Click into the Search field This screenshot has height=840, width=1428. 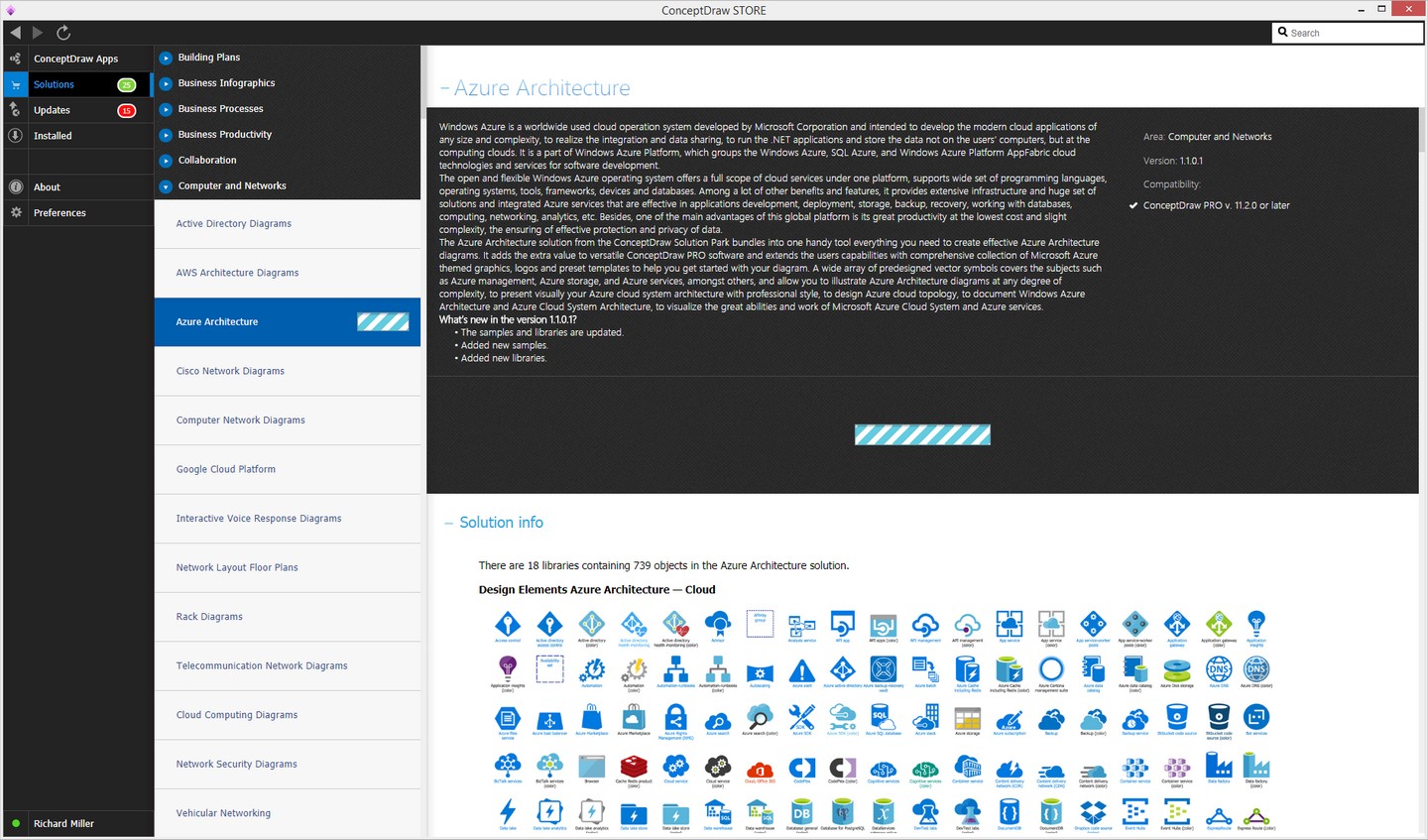[x=1347, y=33]
